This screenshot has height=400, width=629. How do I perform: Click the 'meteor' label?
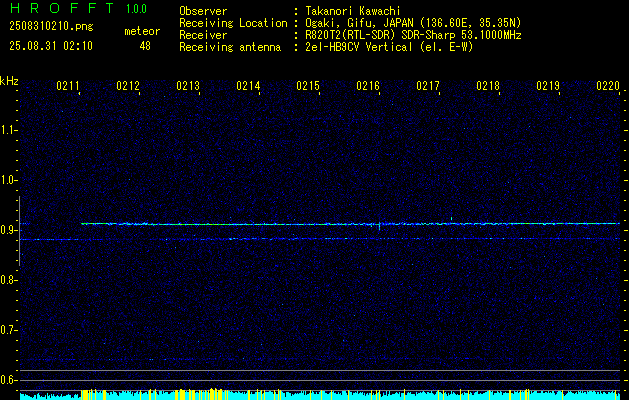[142, 31]
